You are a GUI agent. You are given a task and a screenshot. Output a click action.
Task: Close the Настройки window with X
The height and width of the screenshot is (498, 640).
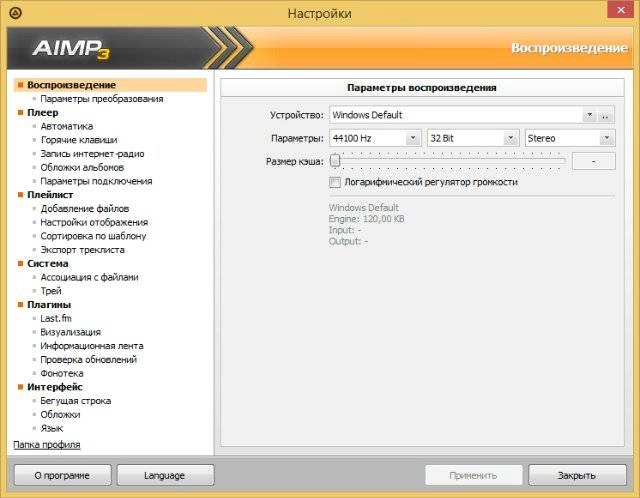point(620,10)
